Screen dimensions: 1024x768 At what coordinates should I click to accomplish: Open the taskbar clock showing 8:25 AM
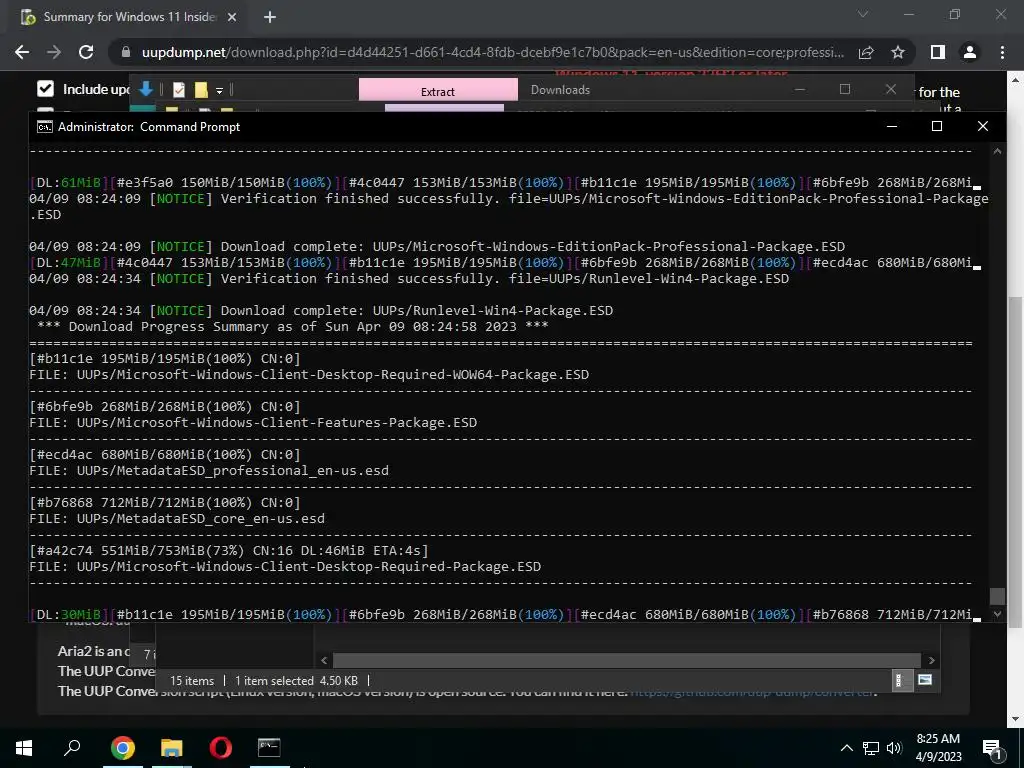(938, 748)
